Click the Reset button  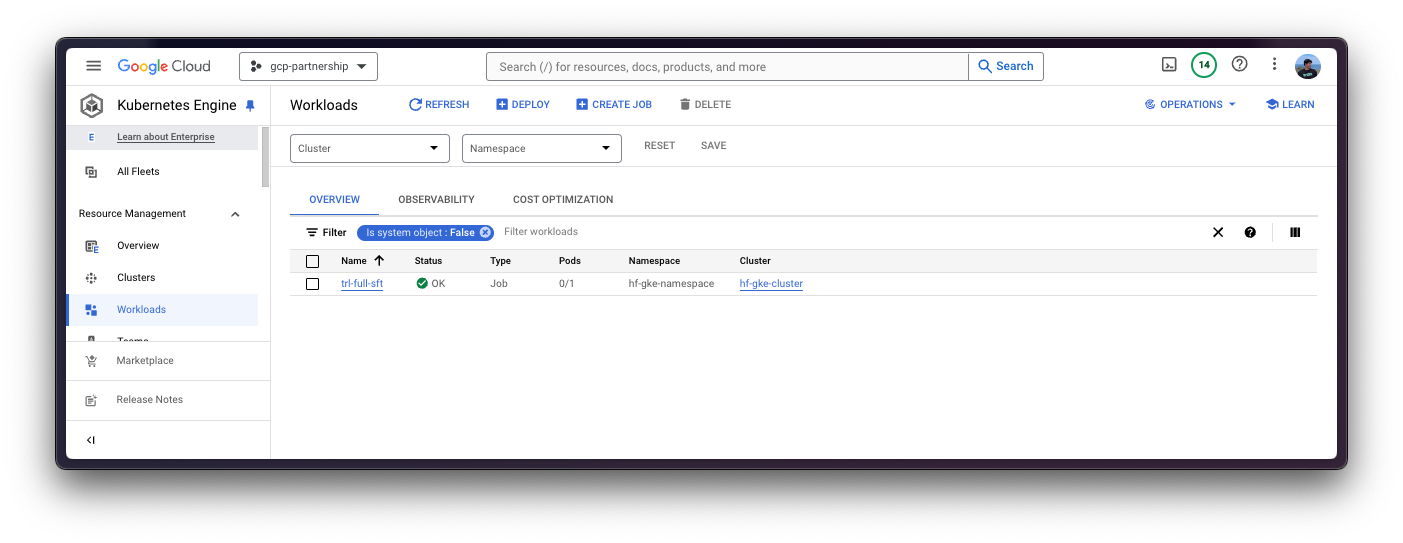coord(659,146)
